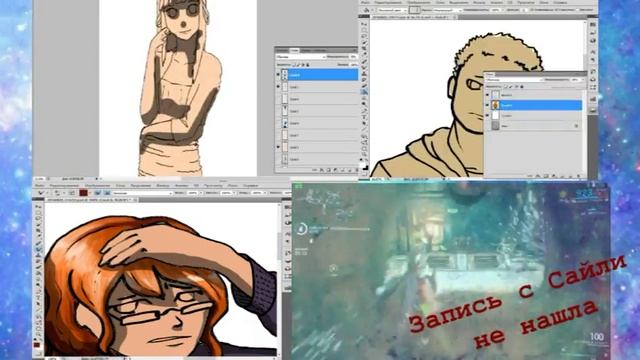Open topmost collapsed panel icon in top-right window dock
The image size is (640, 360).
tap(593, 24)
